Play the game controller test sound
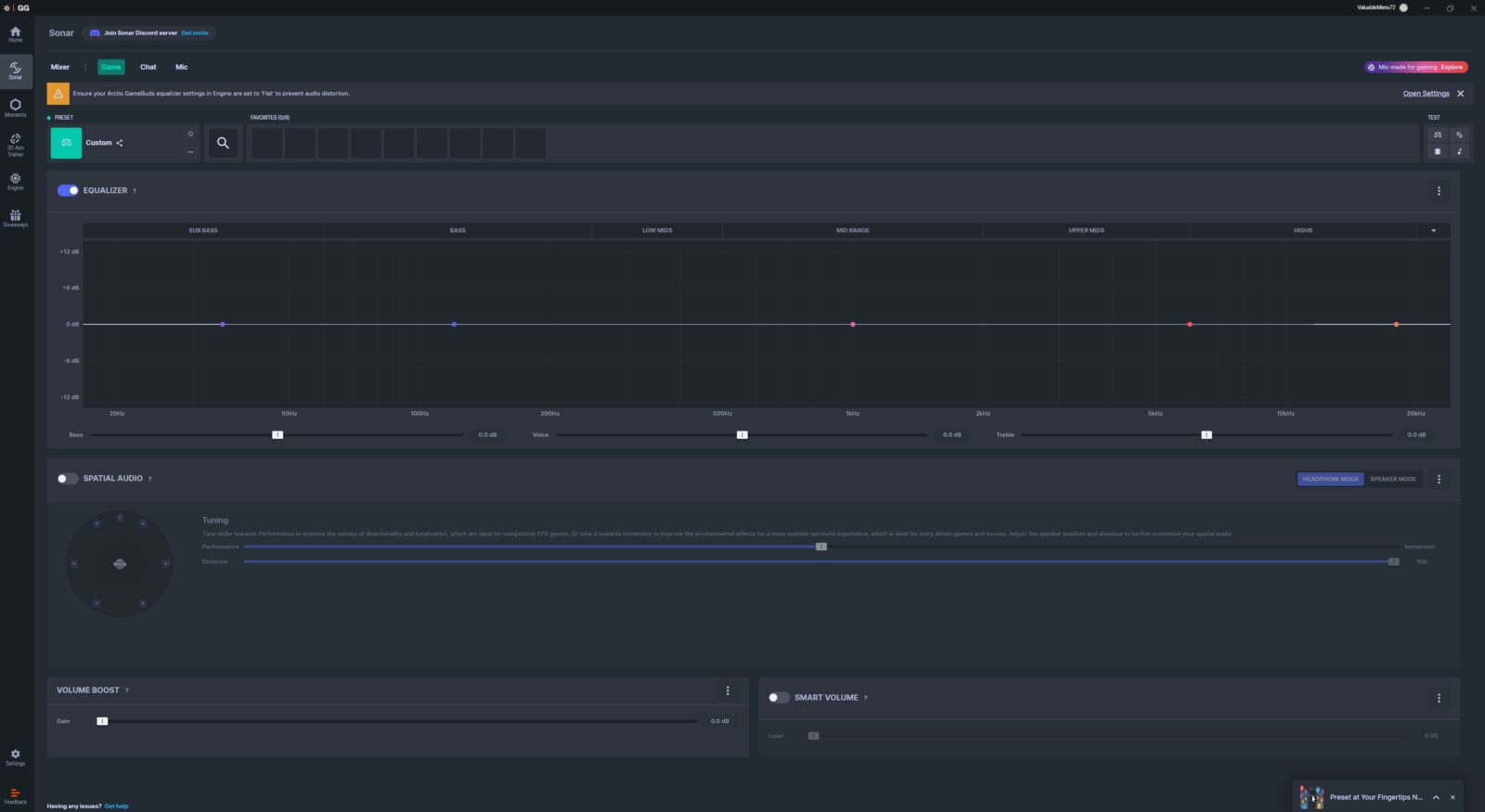 1438,135
